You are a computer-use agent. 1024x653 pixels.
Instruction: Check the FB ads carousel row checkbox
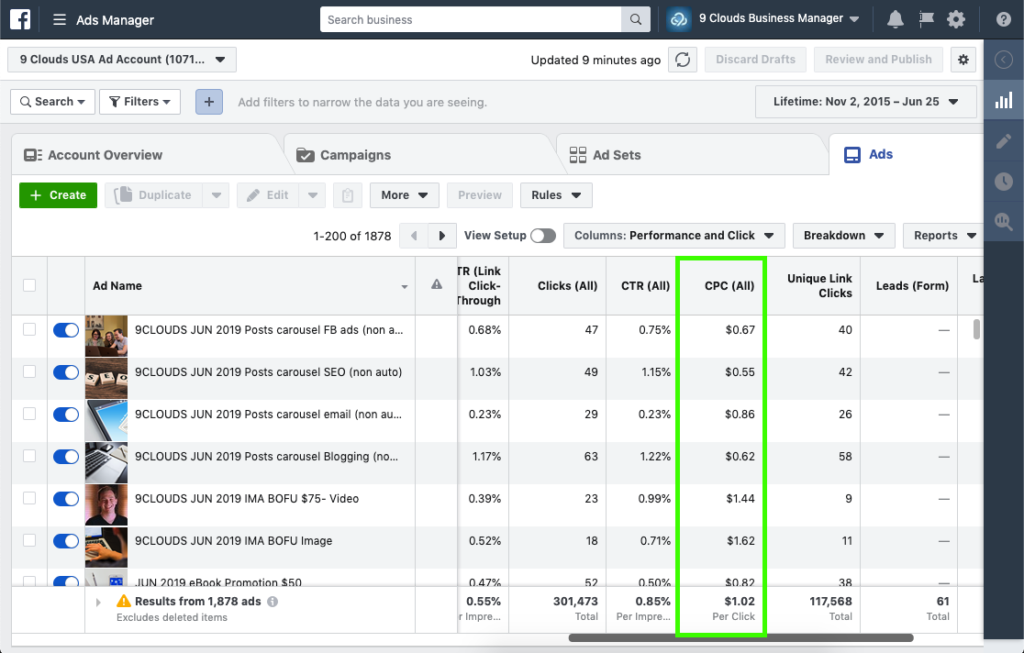click(x=29, y=330)
